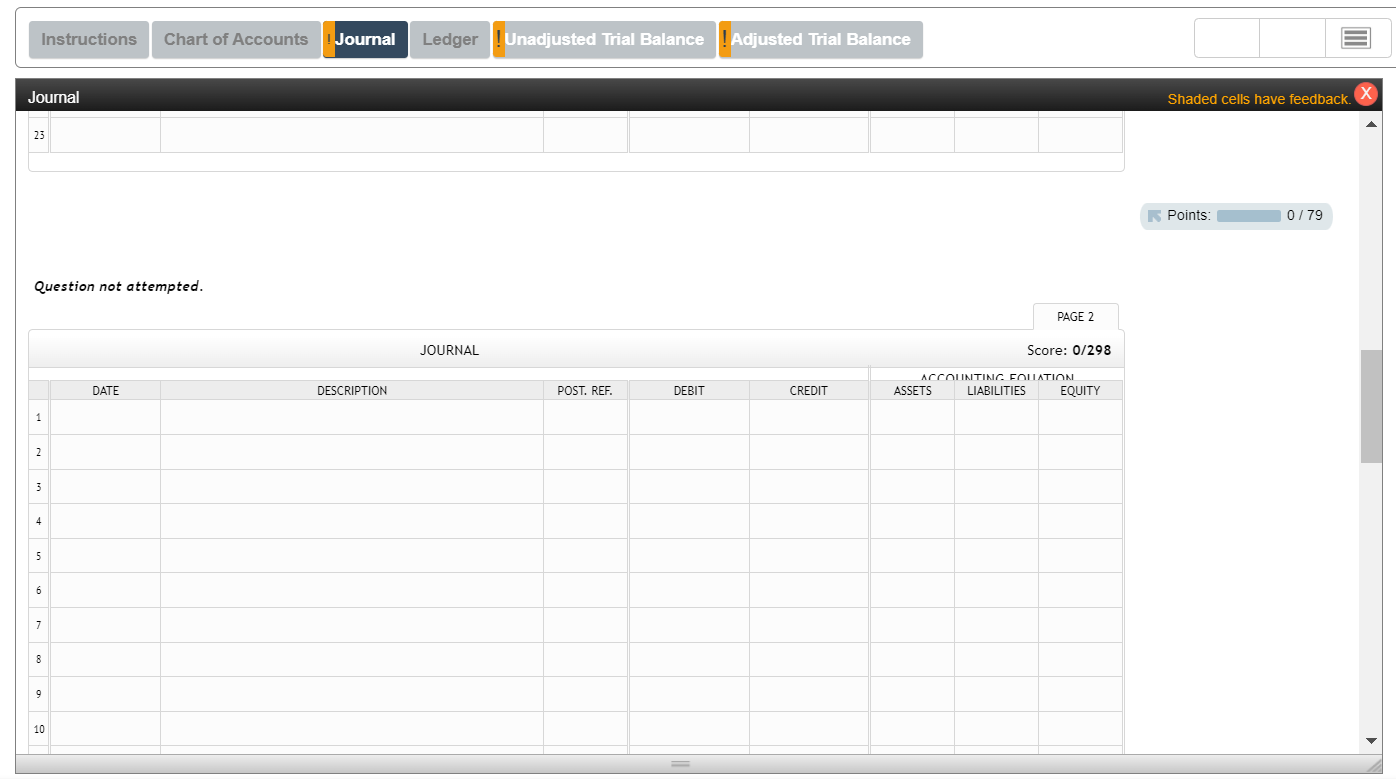Click the arrow icon beside Points
This screenshot has width=1396, height=779.
1154,216
